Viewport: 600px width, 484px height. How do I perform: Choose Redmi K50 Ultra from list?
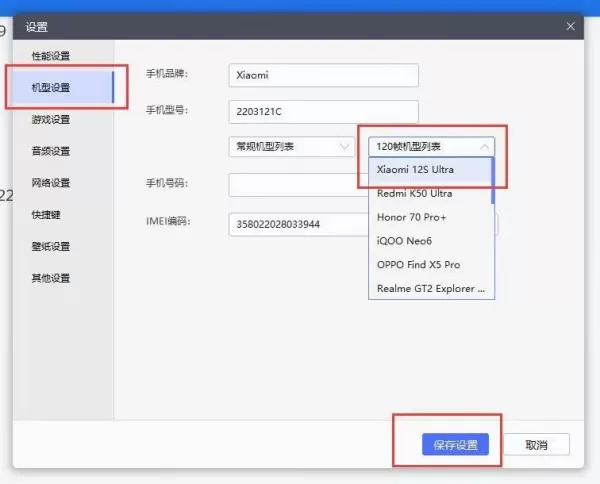(430, 194)
